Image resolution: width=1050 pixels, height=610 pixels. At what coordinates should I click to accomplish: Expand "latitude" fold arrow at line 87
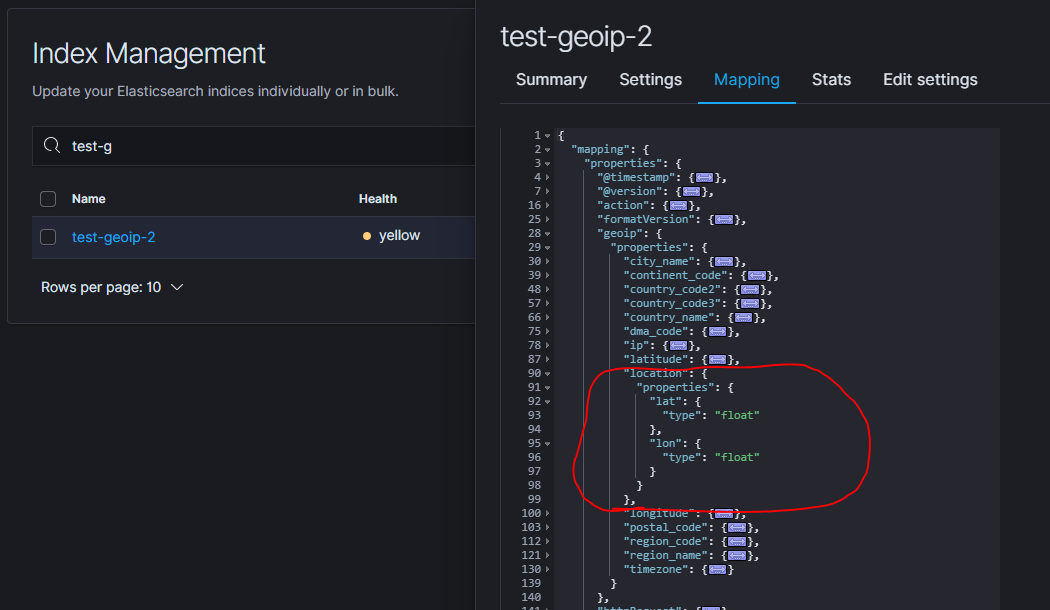click(x=547, y=360)
